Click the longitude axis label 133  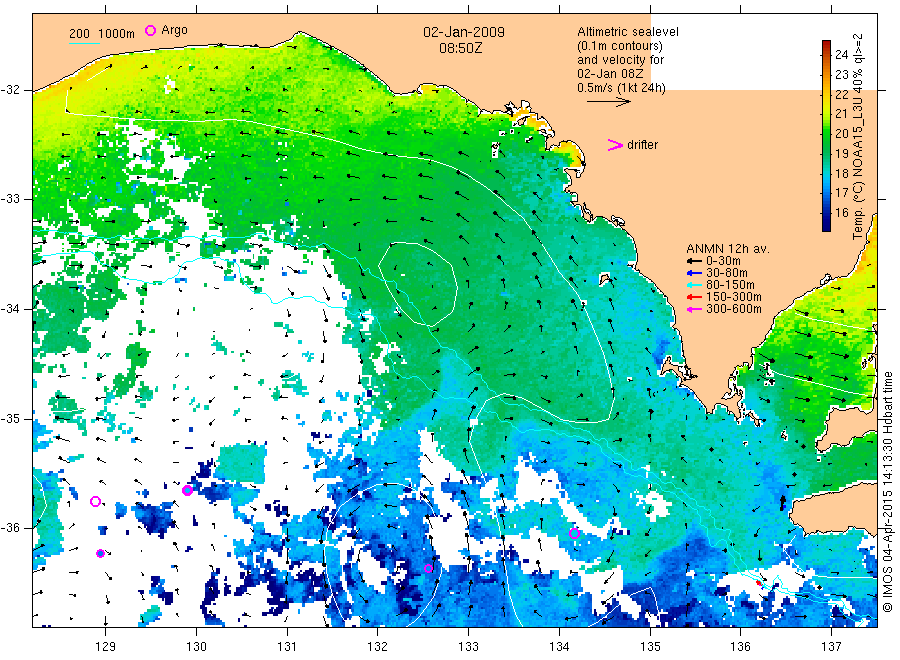[468, 647]
